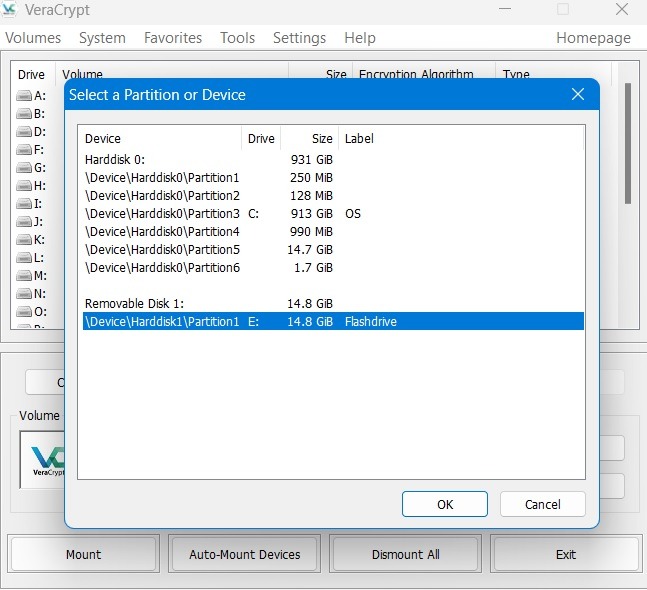Click the VeraCrypt logo in Volume panel
This screenshot has width=647, height=590.
tap(47, 460)
